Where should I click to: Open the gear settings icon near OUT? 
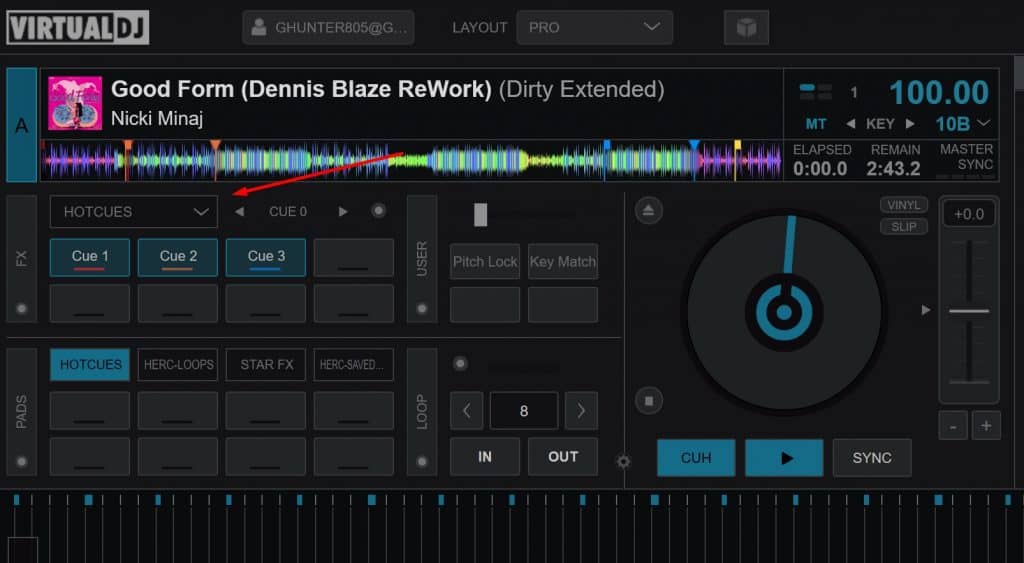(624, 462)
